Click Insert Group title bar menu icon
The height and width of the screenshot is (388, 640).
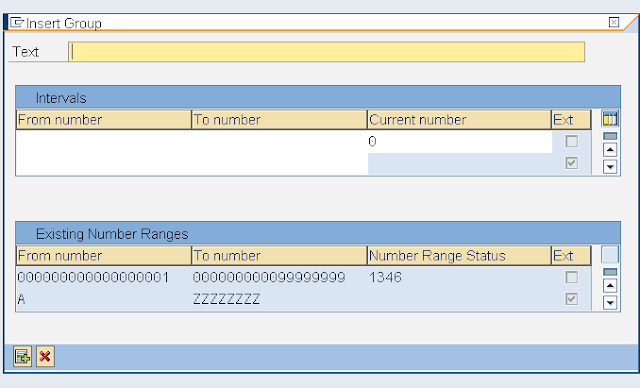[16, 22]
